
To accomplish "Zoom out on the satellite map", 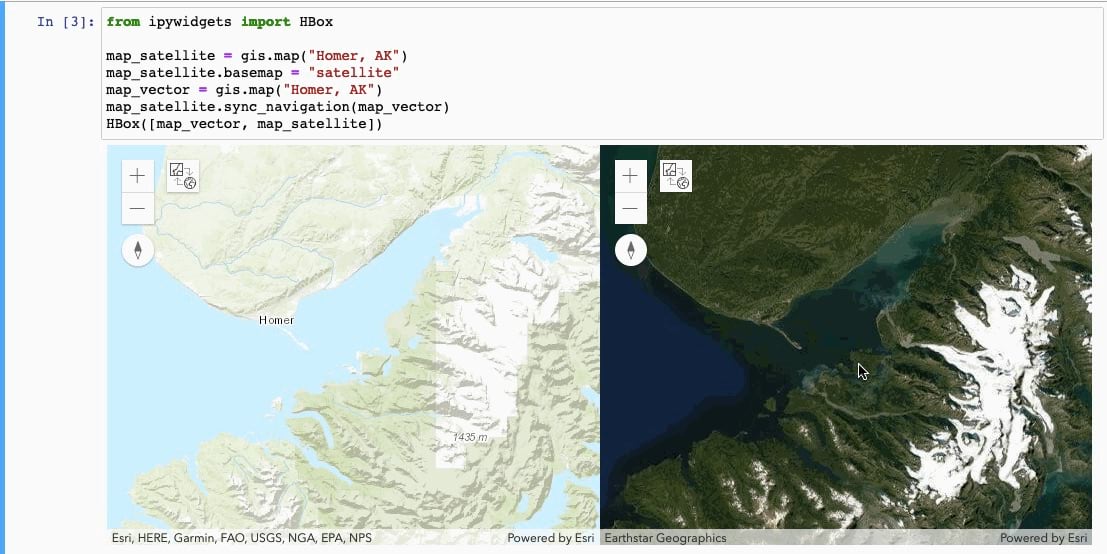I will (630, 209).
